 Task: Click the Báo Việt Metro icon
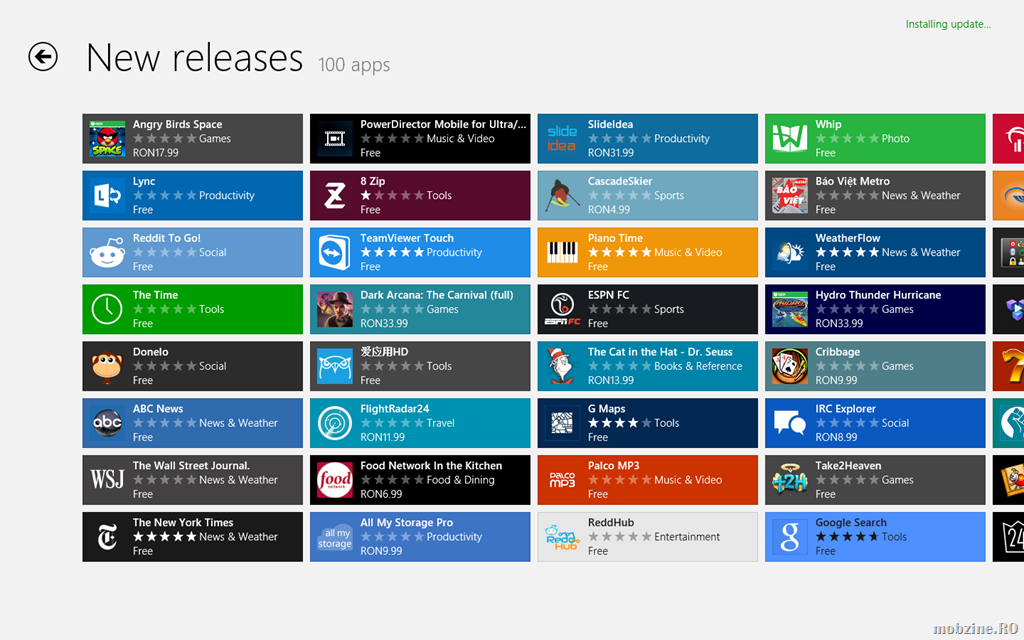coord(790,195)
